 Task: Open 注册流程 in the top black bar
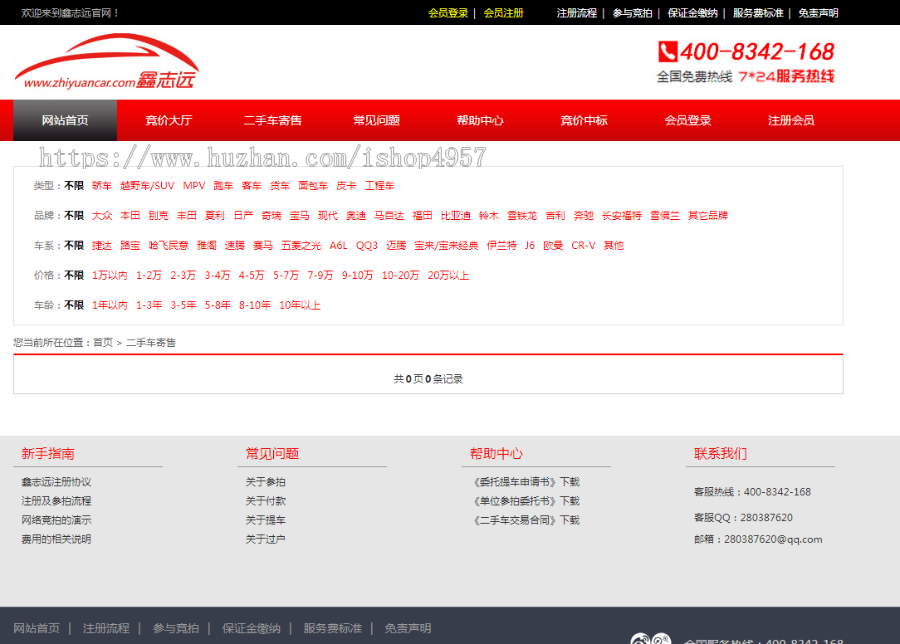click(x=576, y=13)
